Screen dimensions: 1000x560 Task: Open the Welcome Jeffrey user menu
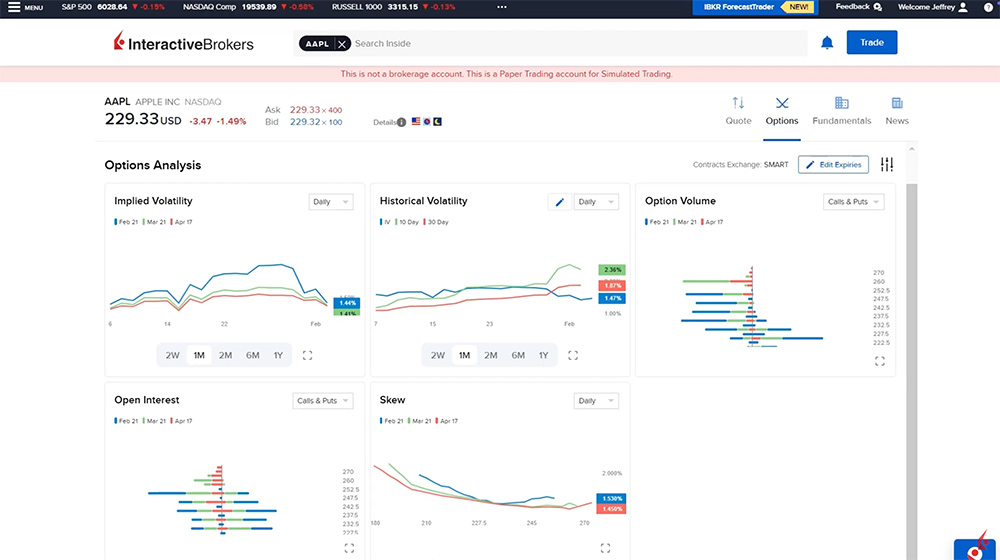[932, 7]
